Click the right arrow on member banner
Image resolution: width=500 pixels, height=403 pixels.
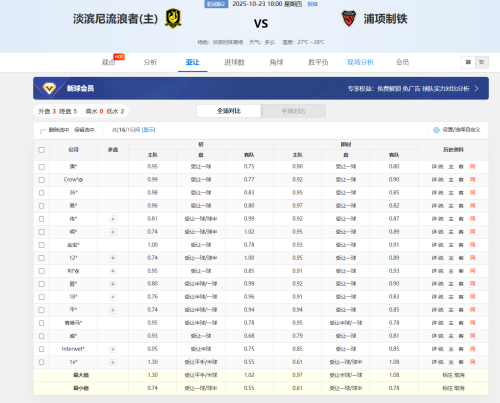[477, 88]
